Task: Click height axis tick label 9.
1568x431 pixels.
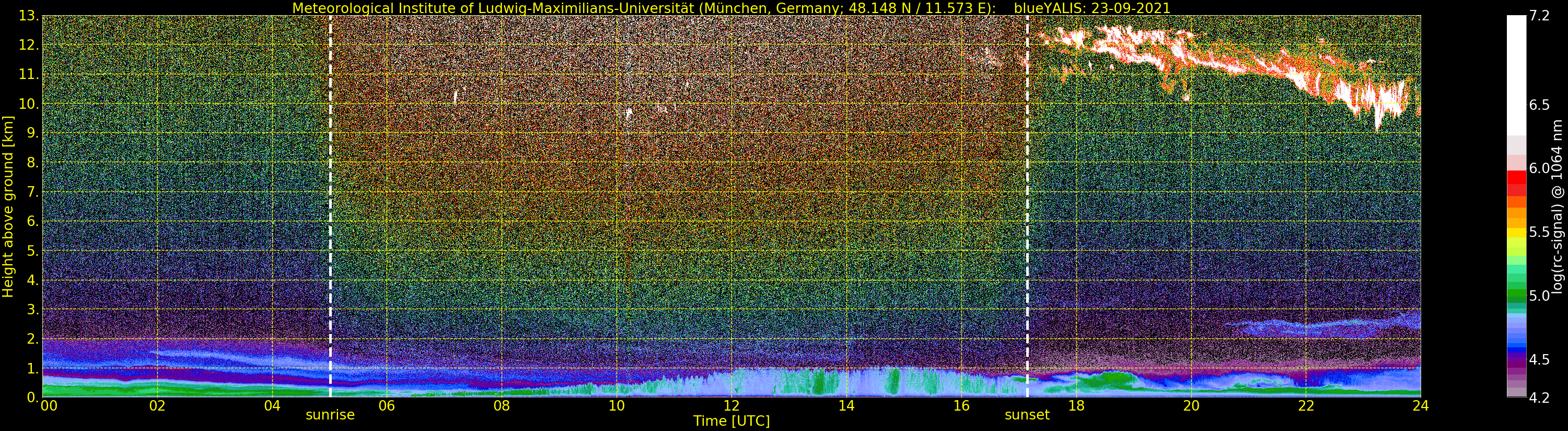Action: coord(32,133)
